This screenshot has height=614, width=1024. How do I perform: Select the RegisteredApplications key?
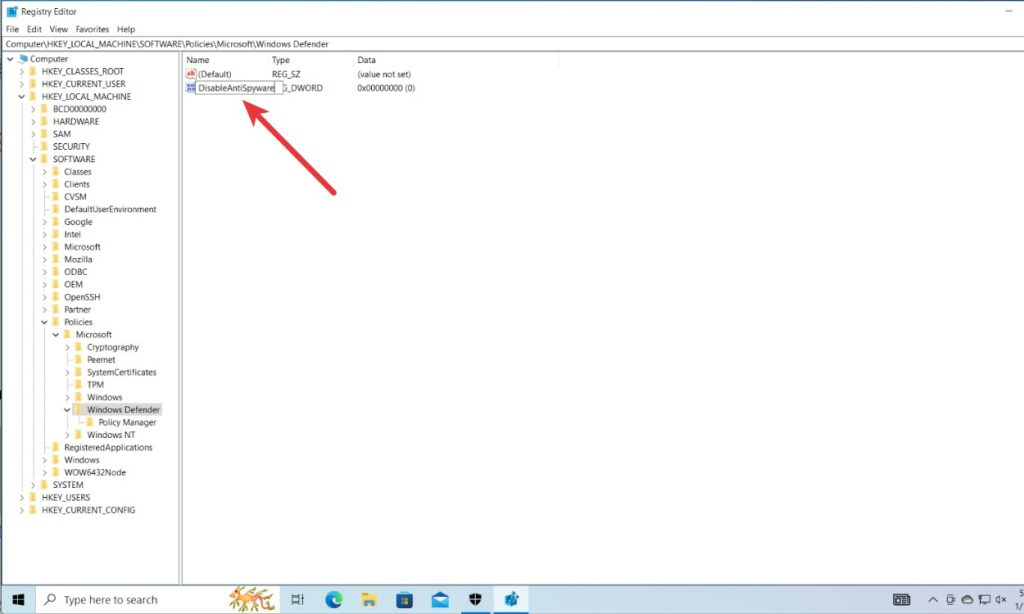tap(108, 447)
